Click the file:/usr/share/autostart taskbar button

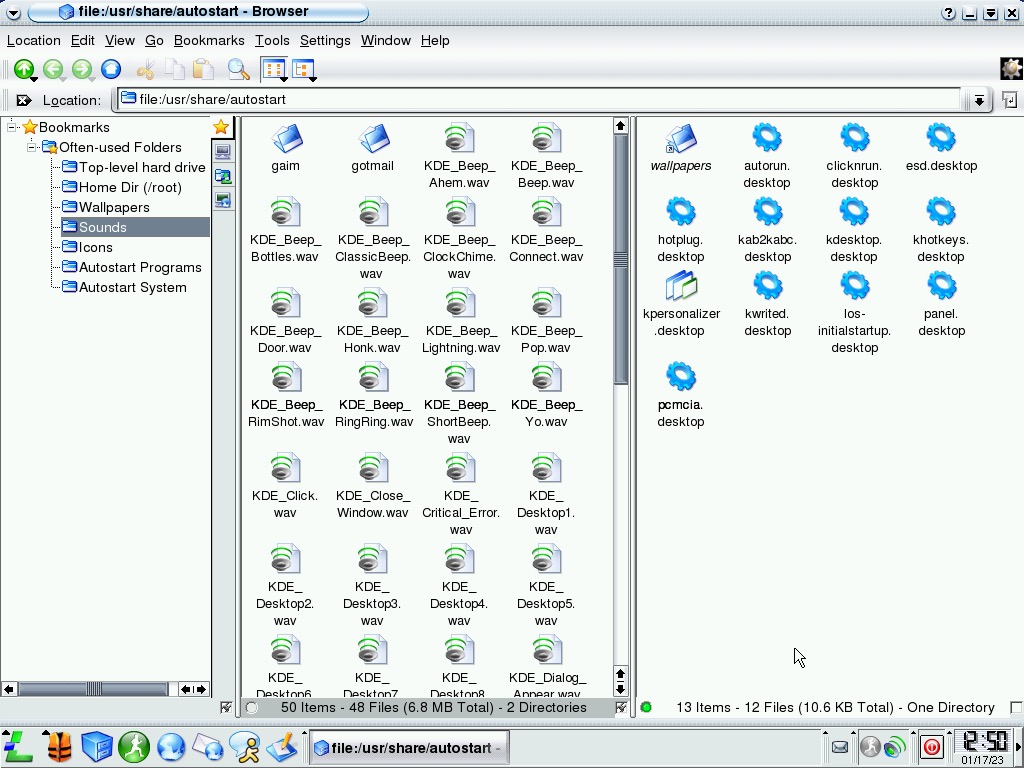click(x=406, y=747)
